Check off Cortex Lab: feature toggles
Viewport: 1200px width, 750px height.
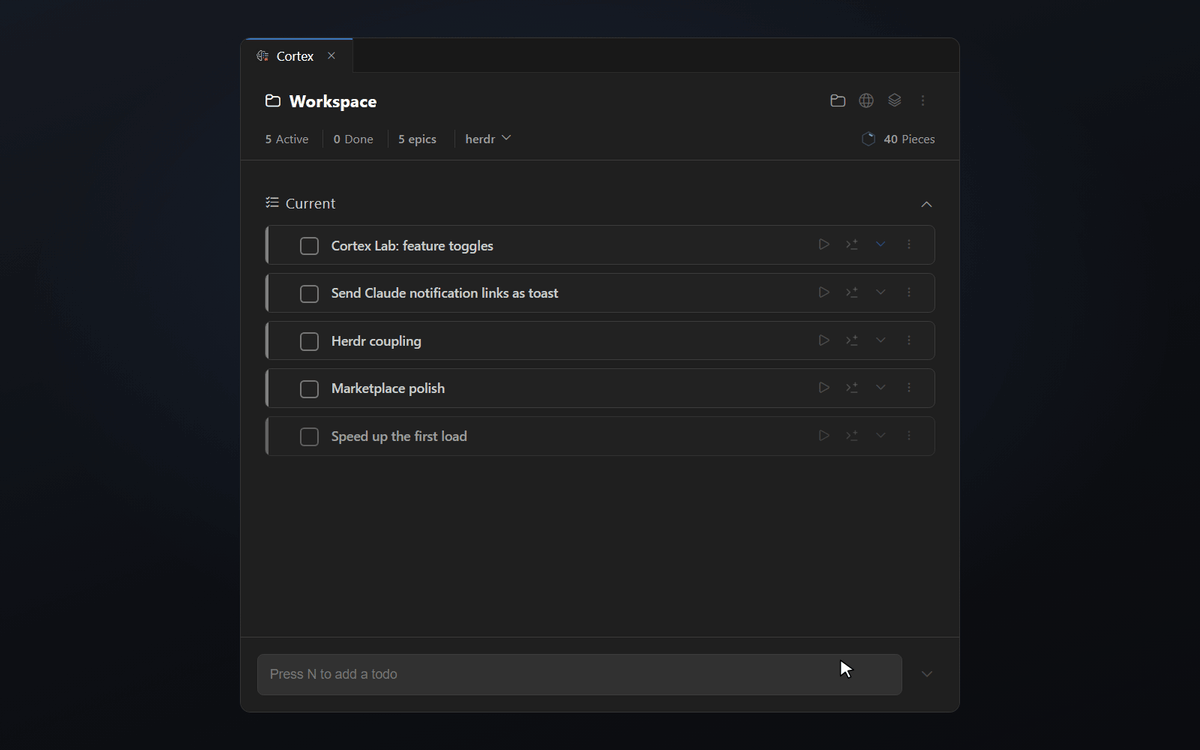coord(309,246)
